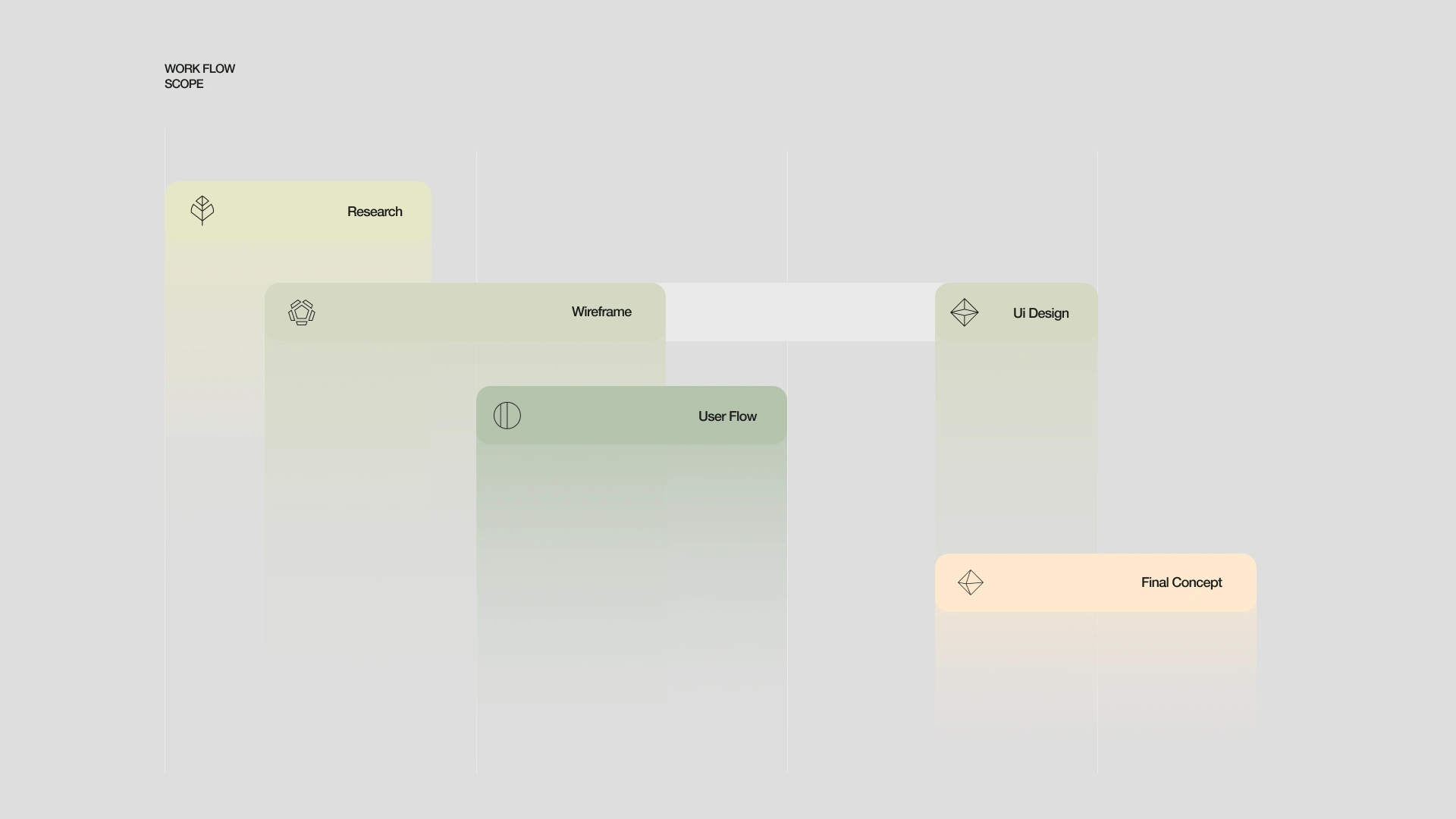Screen dimensions: 1456x819
Task: Click the light connector bar between Wireframe and Ui Design
Action: pyautogui.click(x=800, y=312)
